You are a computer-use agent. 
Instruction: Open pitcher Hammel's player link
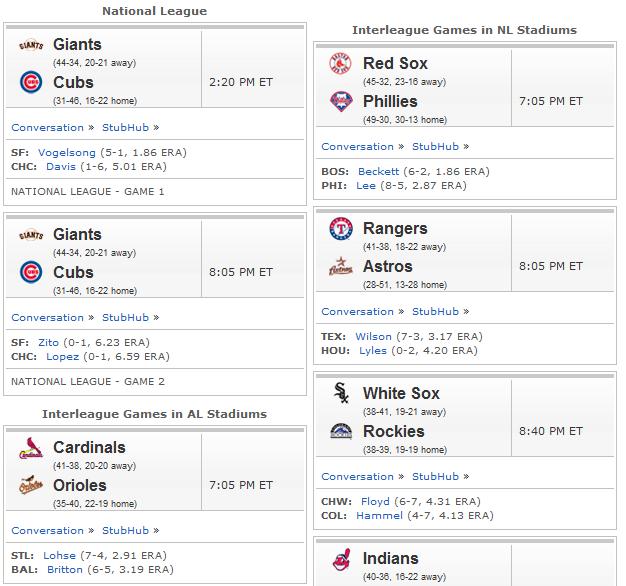tap(379, 516)
